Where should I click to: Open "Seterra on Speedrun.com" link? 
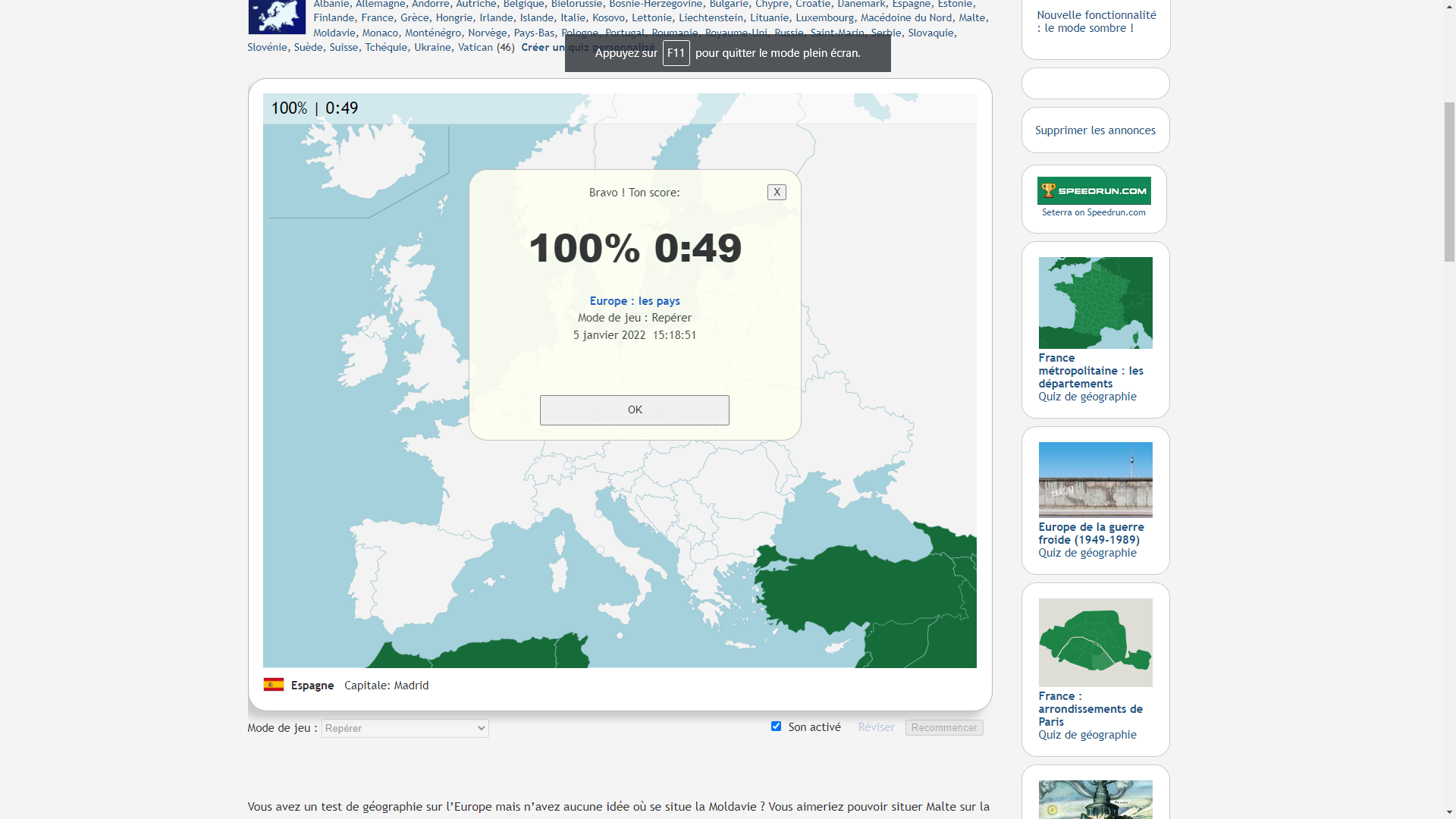1094,212
